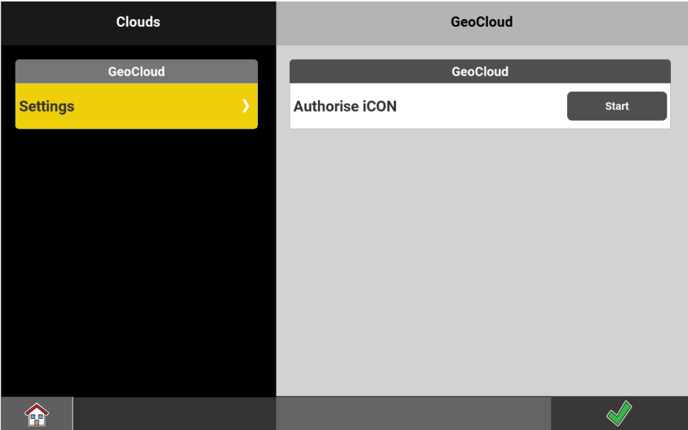
Task: Click the Clouds panel title
Action: [x=138, y=22]
